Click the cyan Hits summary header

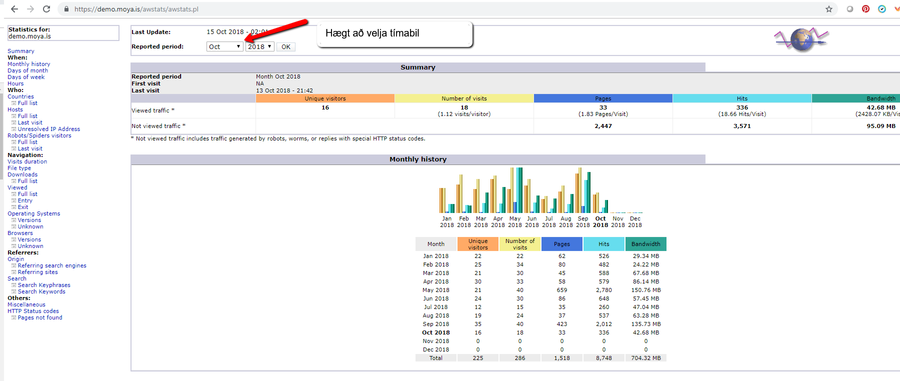click(x=742, y=99)
